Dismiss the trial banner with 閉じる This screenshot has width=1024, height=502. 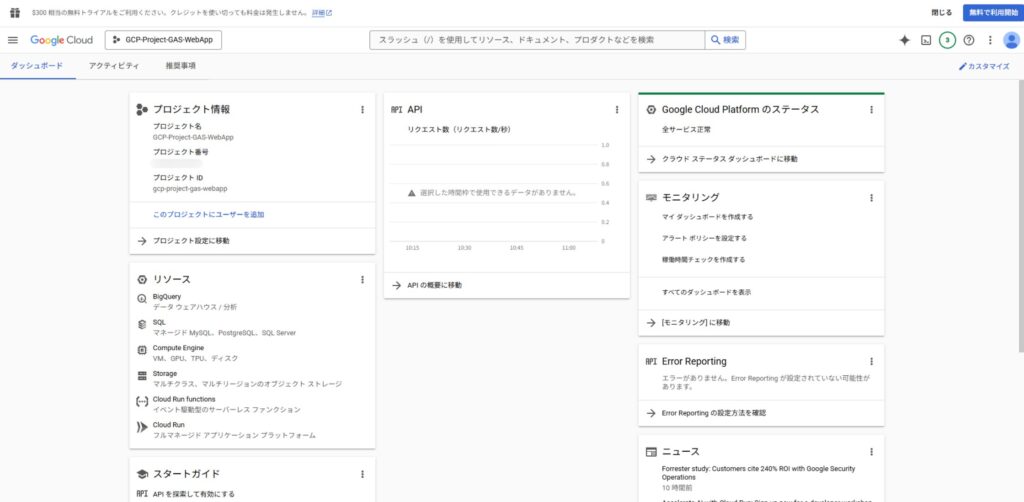tap(941, 12)
